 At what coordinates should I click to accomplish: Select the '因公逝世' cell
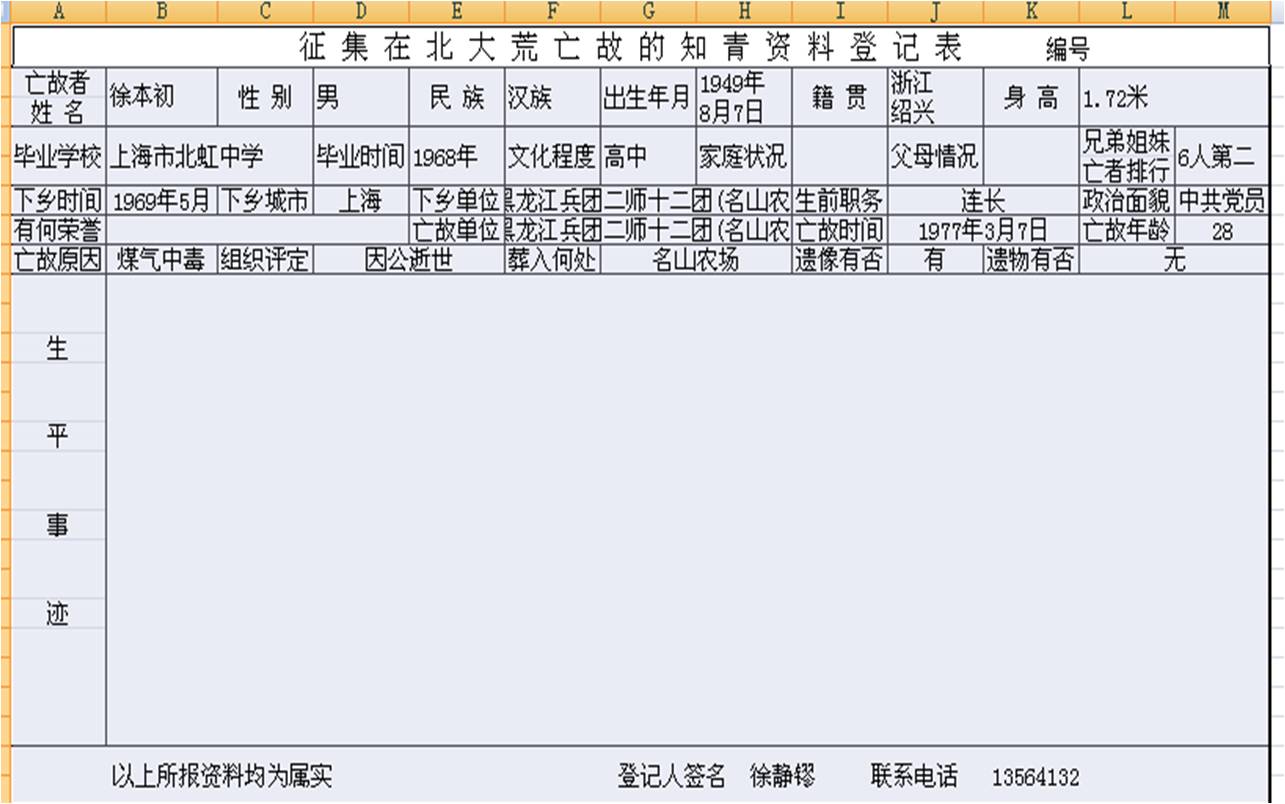408,260
